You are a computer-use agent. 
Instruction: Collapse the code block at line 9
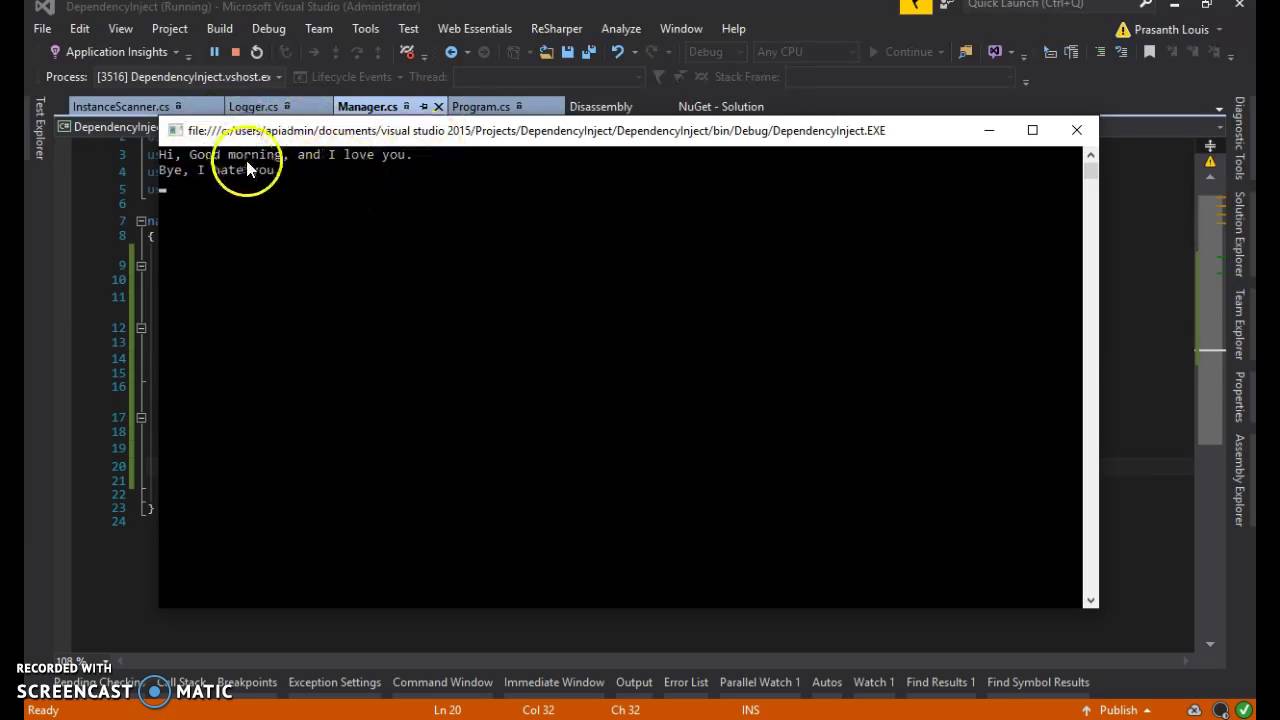[141, 265]
